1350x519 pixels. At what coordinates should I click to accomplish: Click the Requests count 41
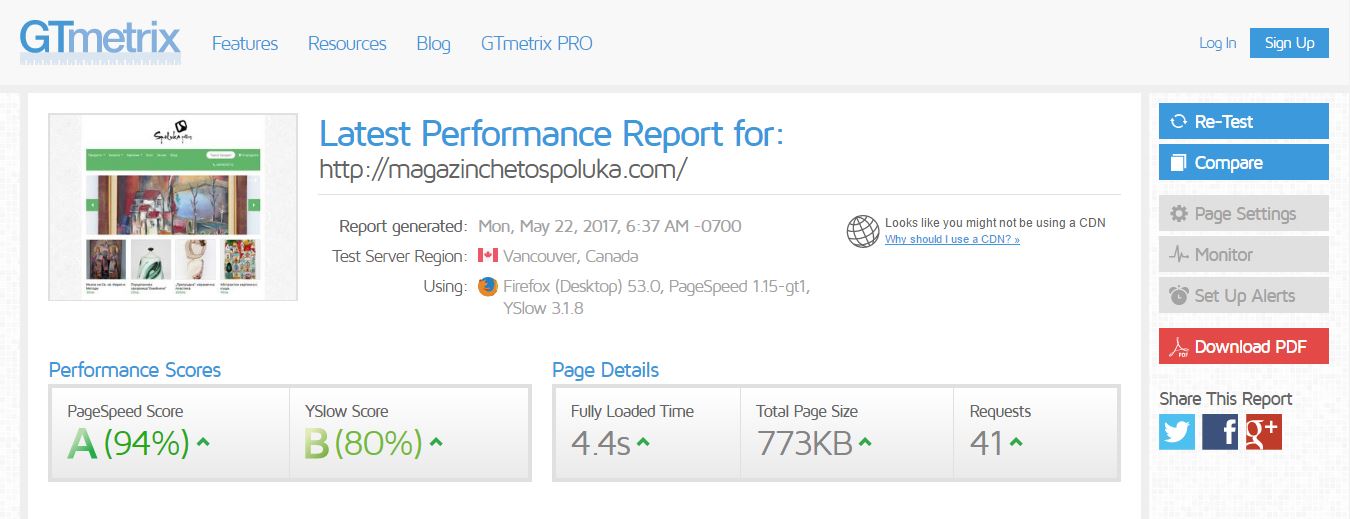tap(986, 443)
